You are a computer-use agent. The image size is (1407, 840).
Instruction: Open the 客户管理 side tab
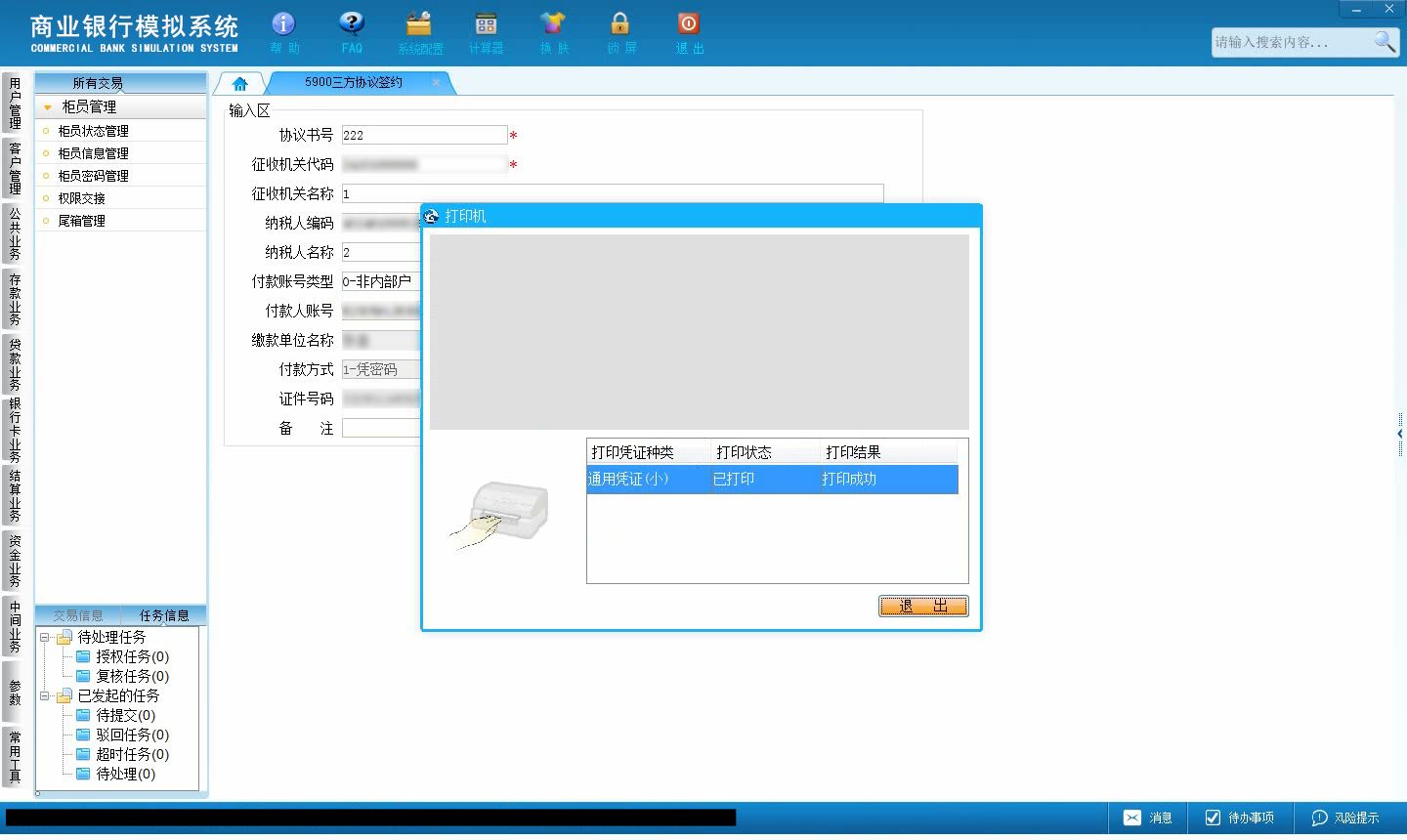[x=14, y=168]
